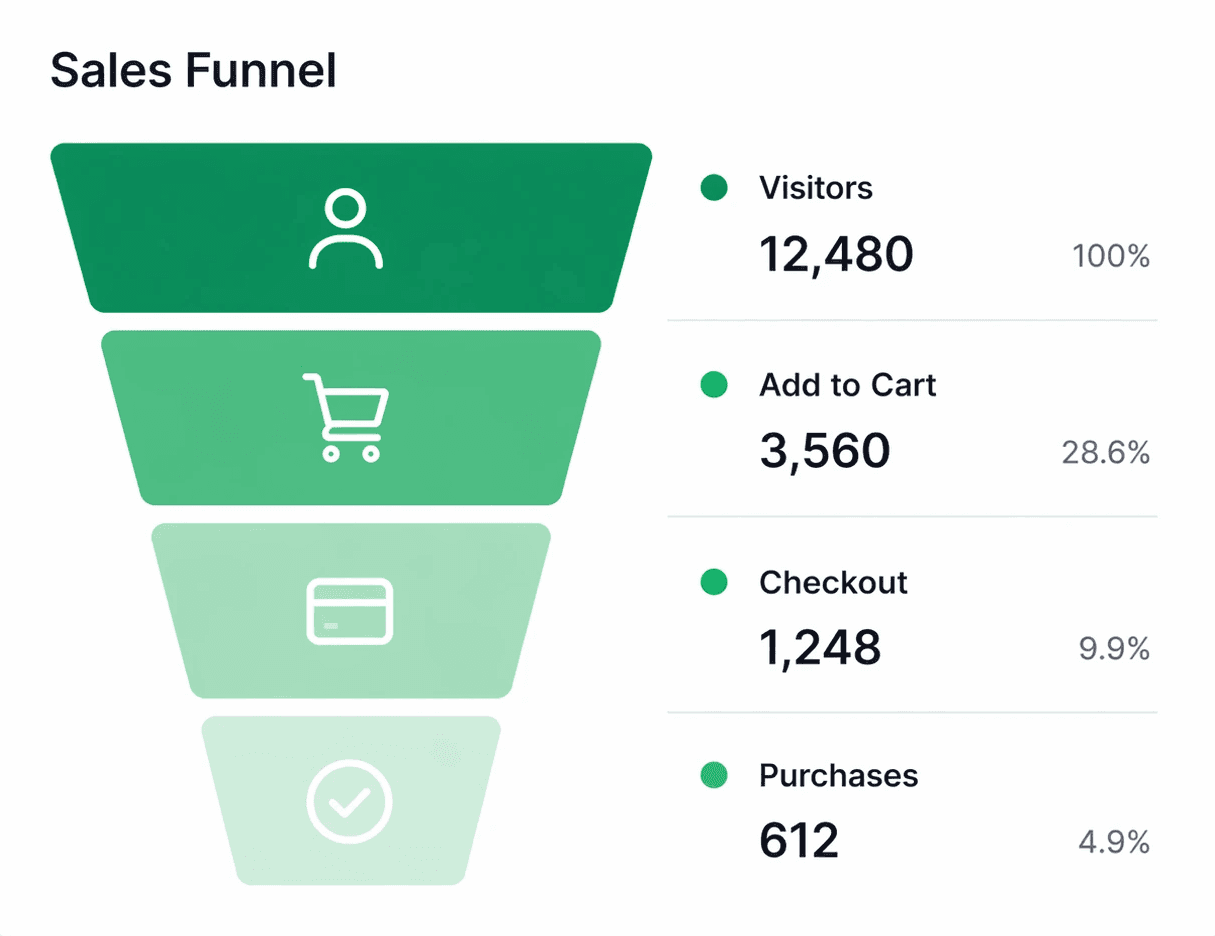Click the Purchases label
Viewport: 1215px width, 936px height.
coord(839,775)
